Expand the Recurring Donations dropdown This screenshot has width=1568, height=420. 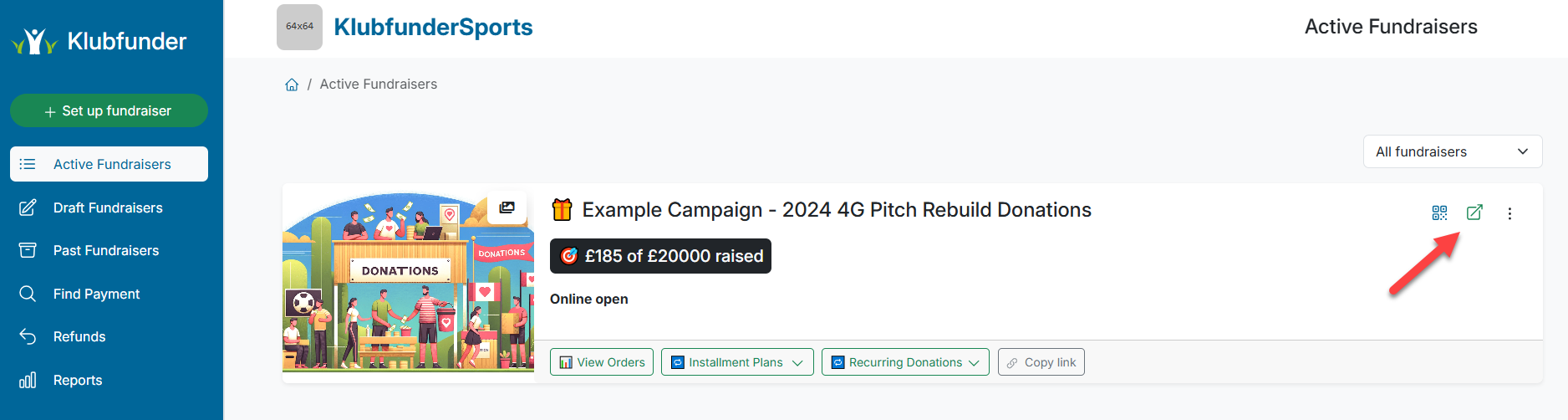tap(905, 362)
